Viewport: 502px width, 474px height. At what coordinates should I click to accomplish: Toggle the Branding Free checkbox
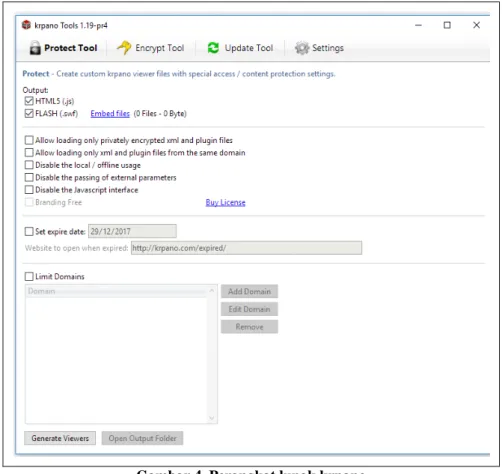click(x=29, y=202)
